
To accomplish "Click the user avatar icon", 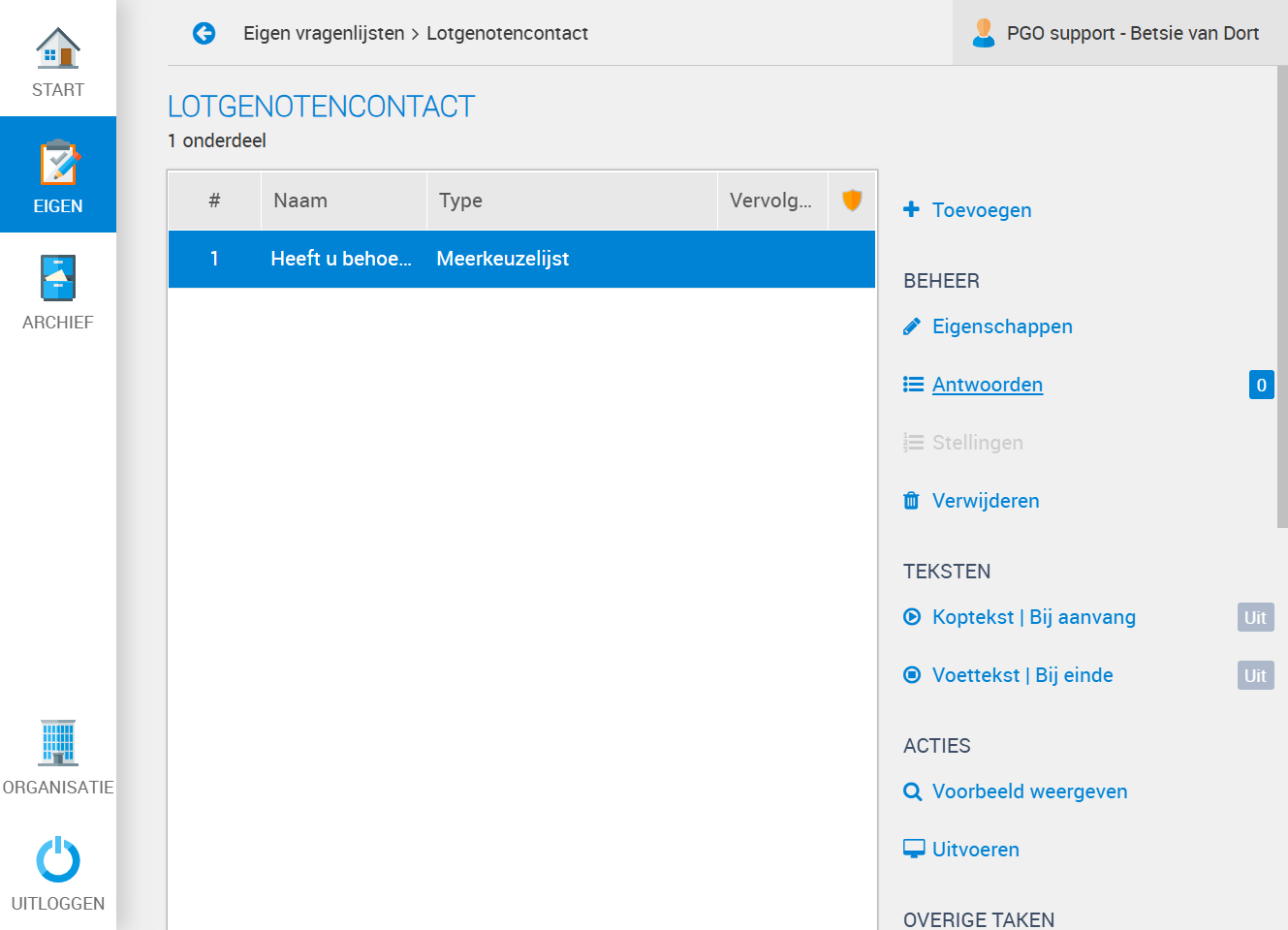I will pyautogui.click(x=984, y=33).
